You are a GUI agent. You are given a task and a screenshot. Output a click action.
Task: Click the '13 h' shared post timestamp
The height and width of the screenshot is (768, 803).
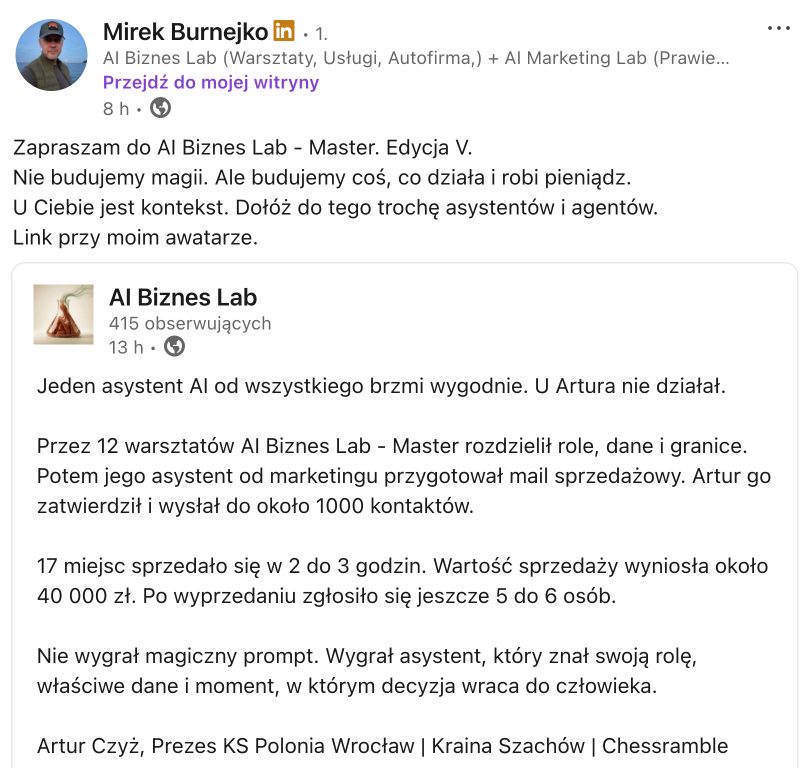point(126,347)
